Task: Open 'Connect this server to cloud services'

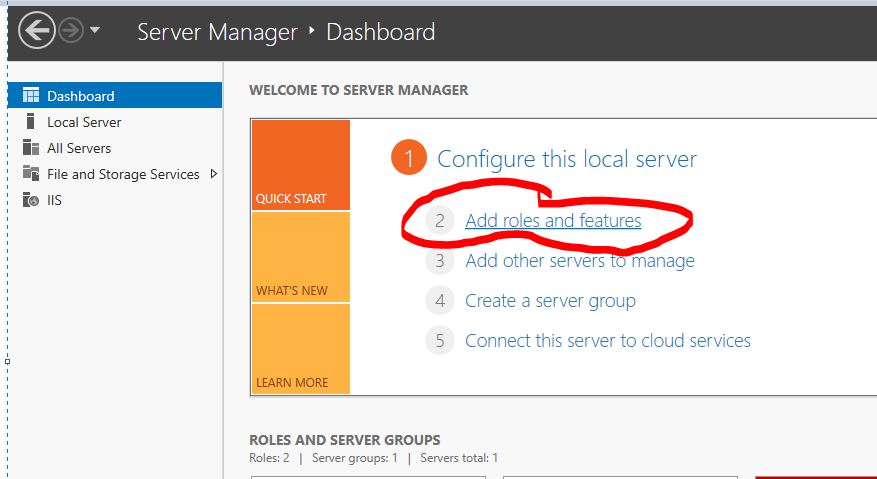Action: coord(607,341)
